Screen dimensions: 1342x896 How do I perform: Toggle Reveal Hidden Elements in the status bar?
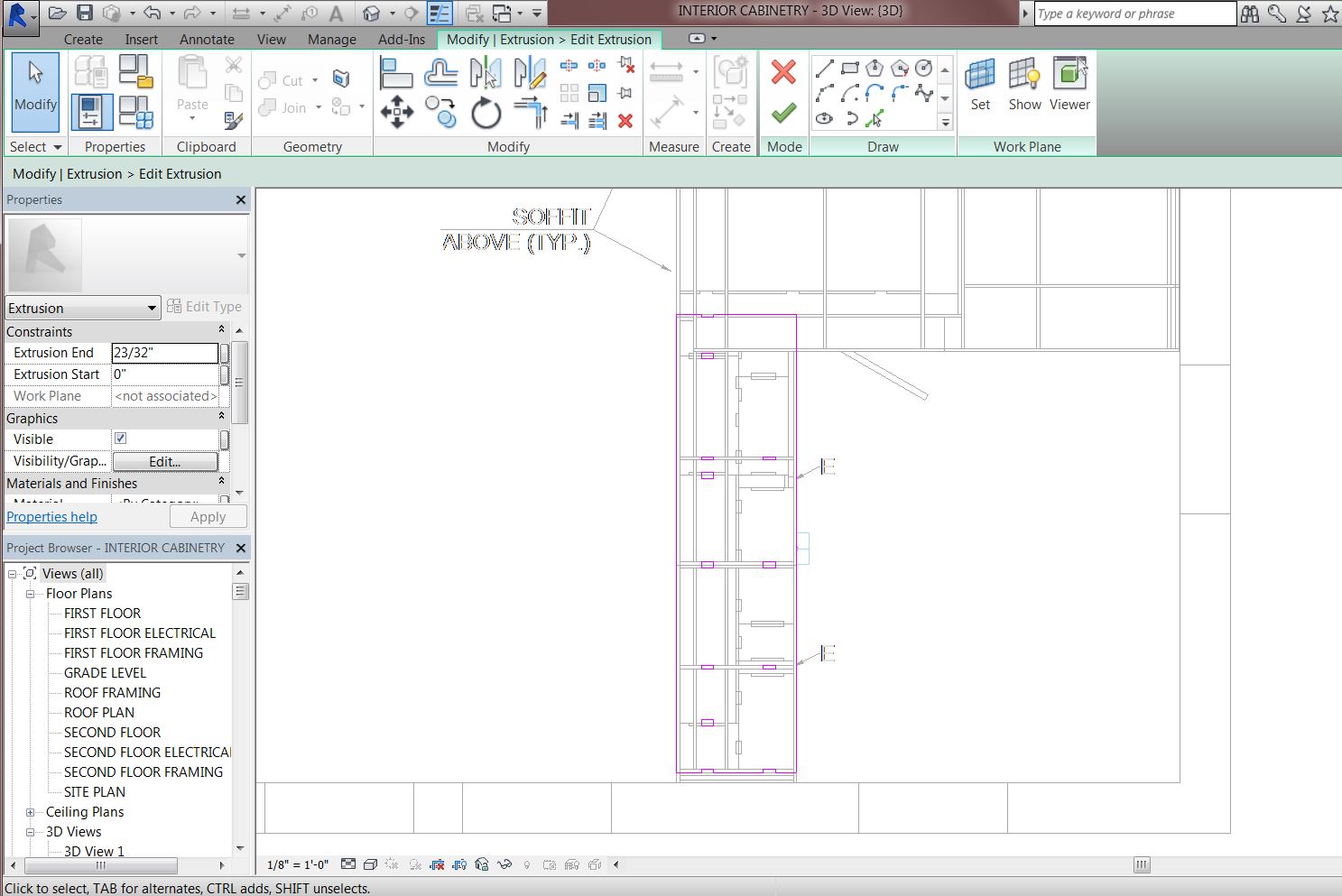[527, 864]
